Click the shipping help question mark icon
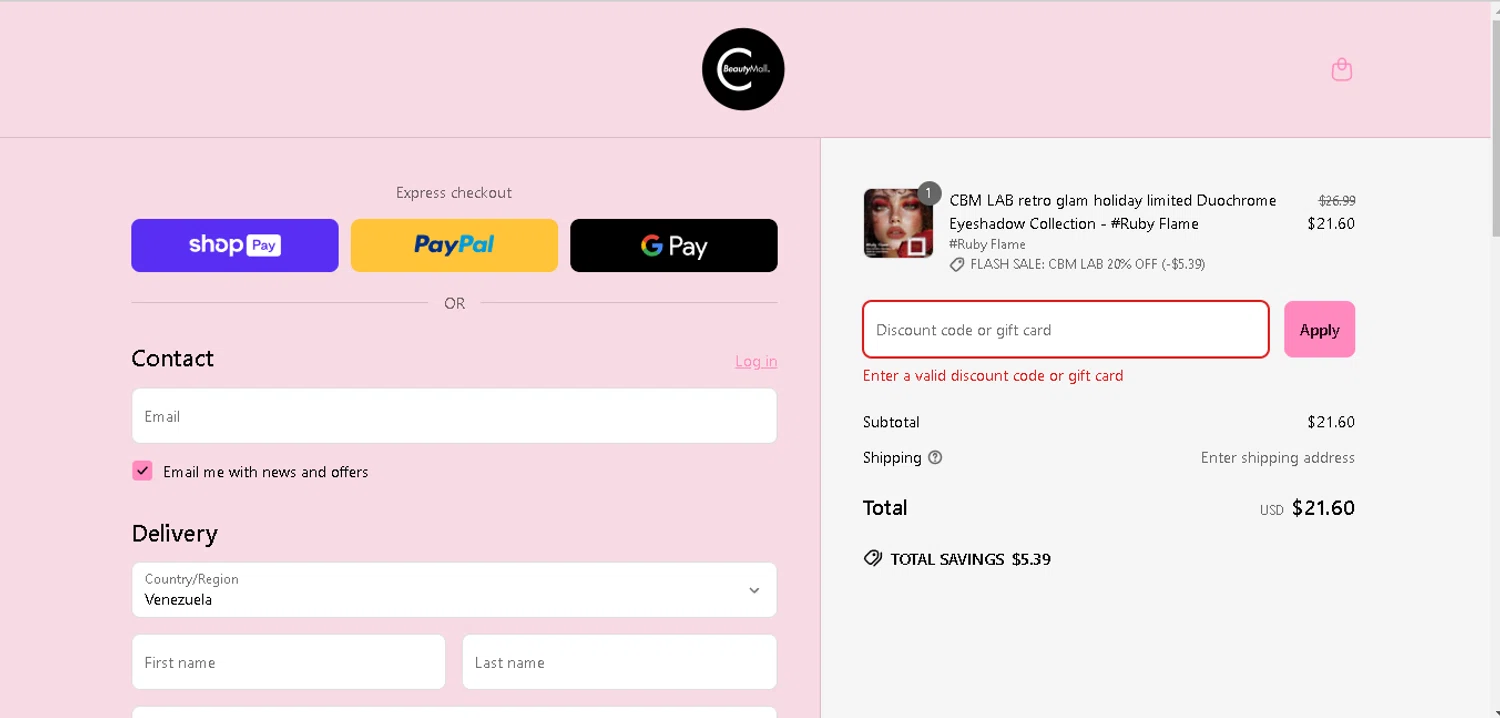The width and height of the screenshot is (1500, 718). (x=935, y=458)
